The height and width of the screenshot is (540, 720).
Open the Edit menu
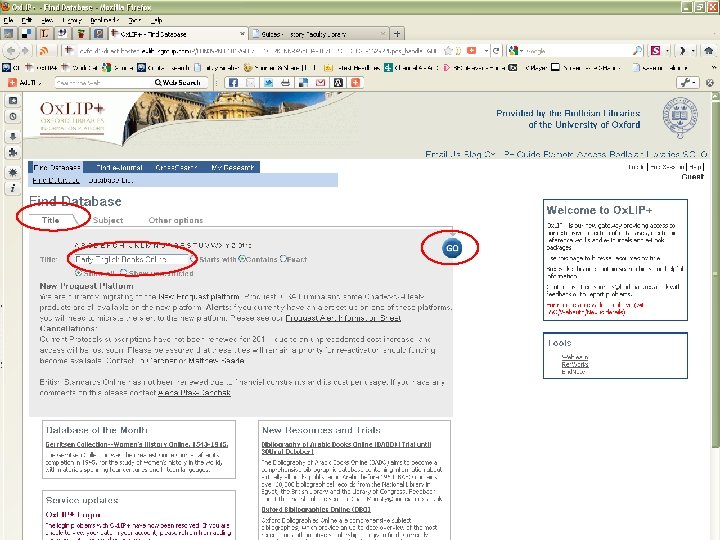27,20
